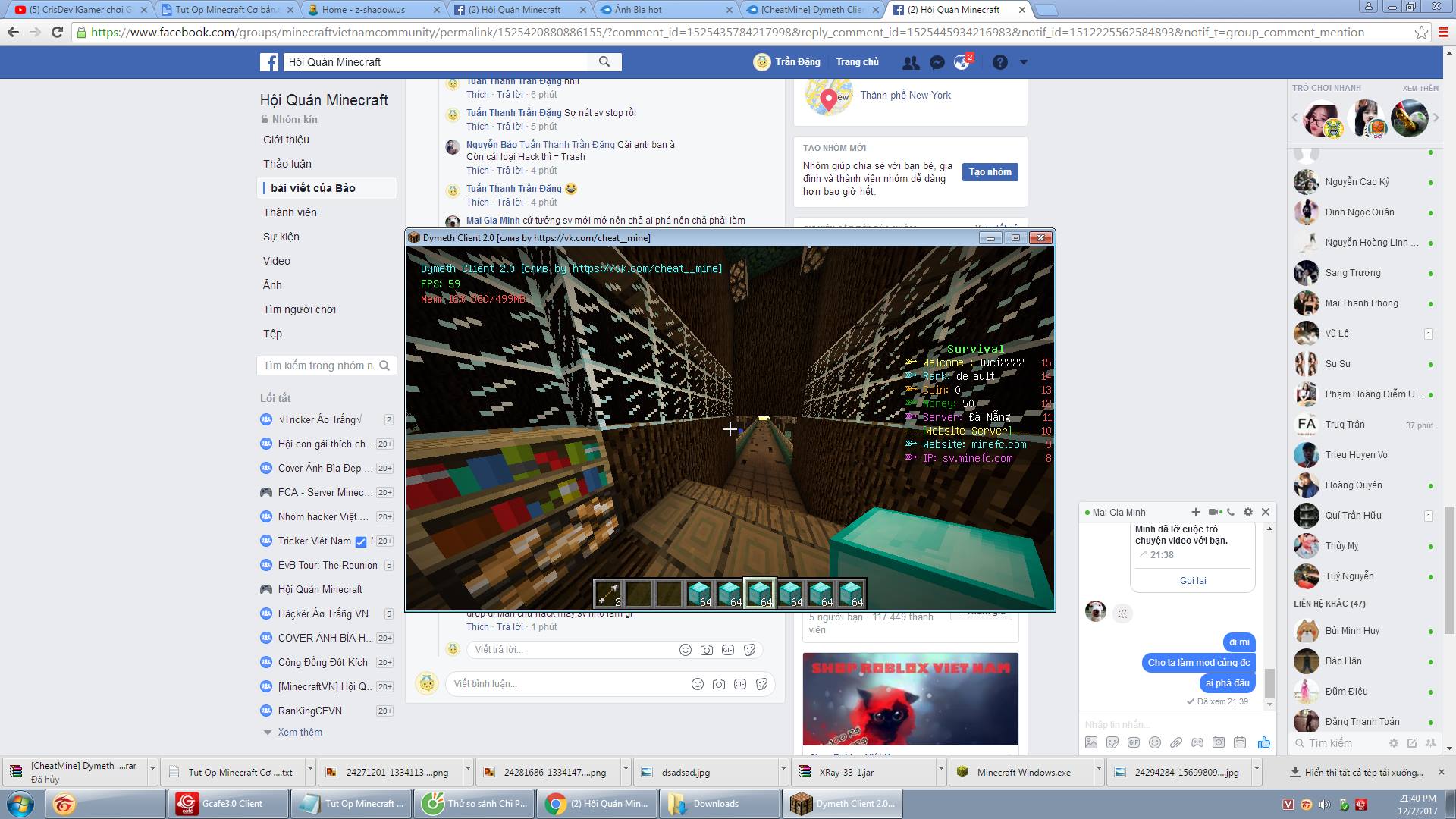1456x819 pixels.
Task: Bookmark this page with the star icon
Action: click(x=1421, y=33)
